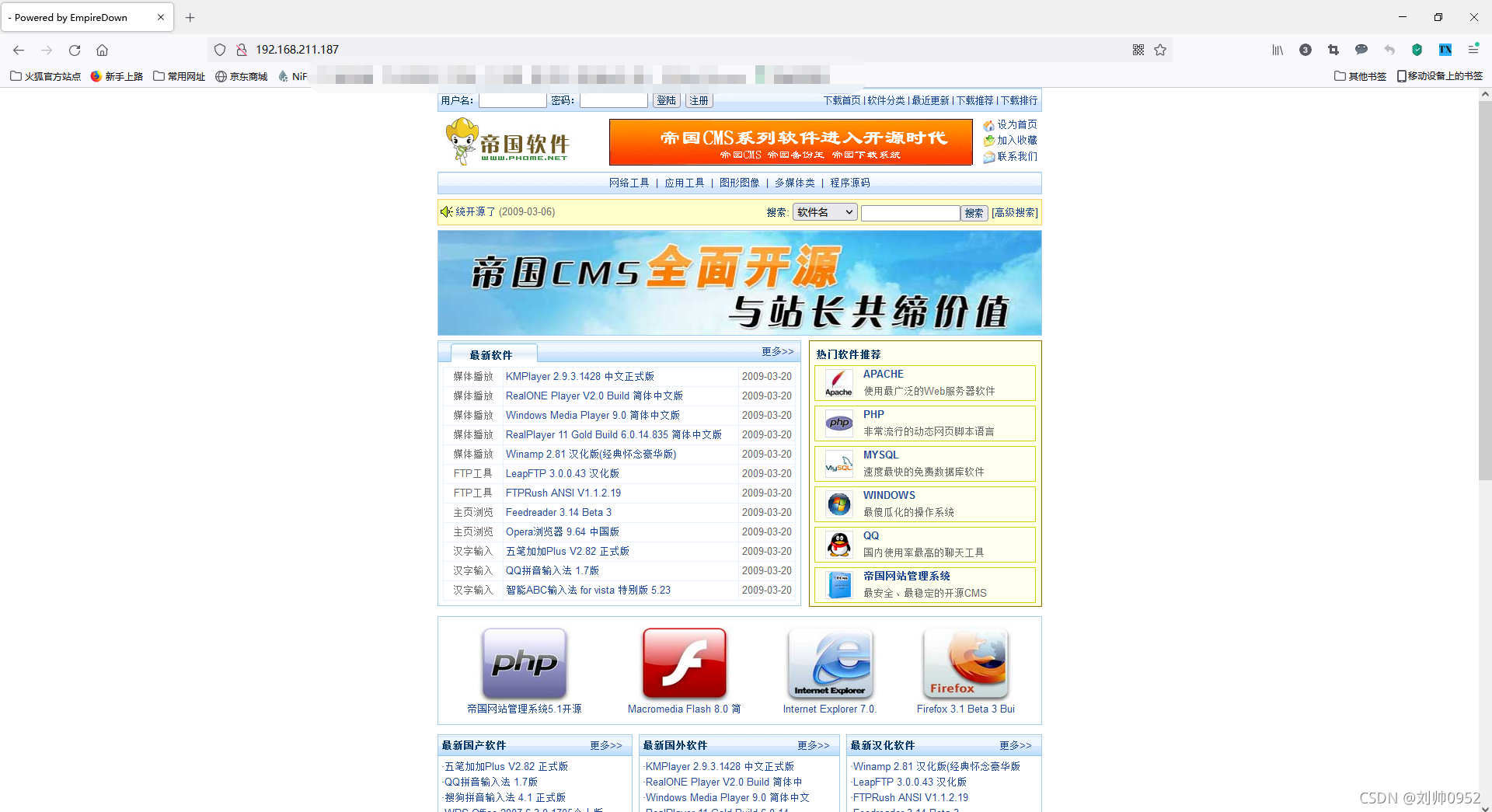Open the 网络工具 category menu
The image size is (1492, 812).
(629, 183)
